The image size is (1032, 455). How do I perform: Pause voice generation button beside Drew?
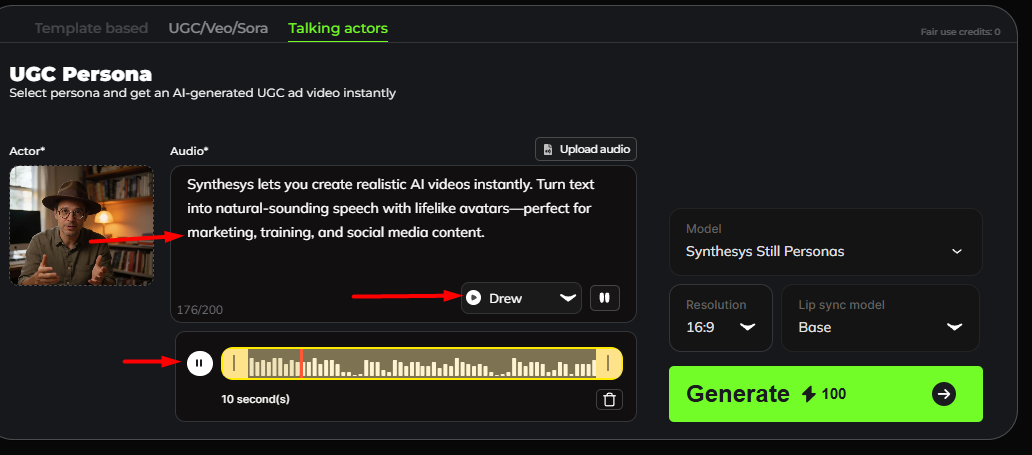pyautogui.click(x=604, y=298)
